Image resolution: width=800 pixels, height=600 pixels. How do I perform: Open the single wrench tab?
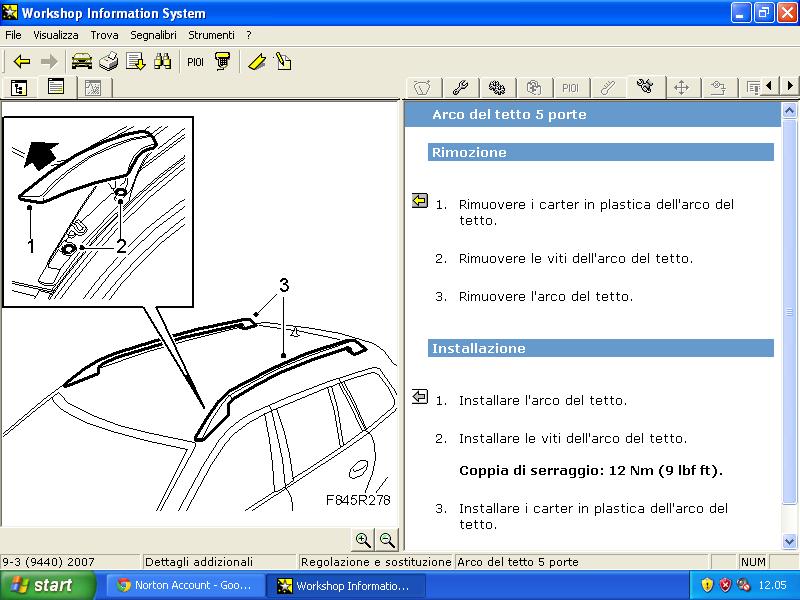pos(460,88)
